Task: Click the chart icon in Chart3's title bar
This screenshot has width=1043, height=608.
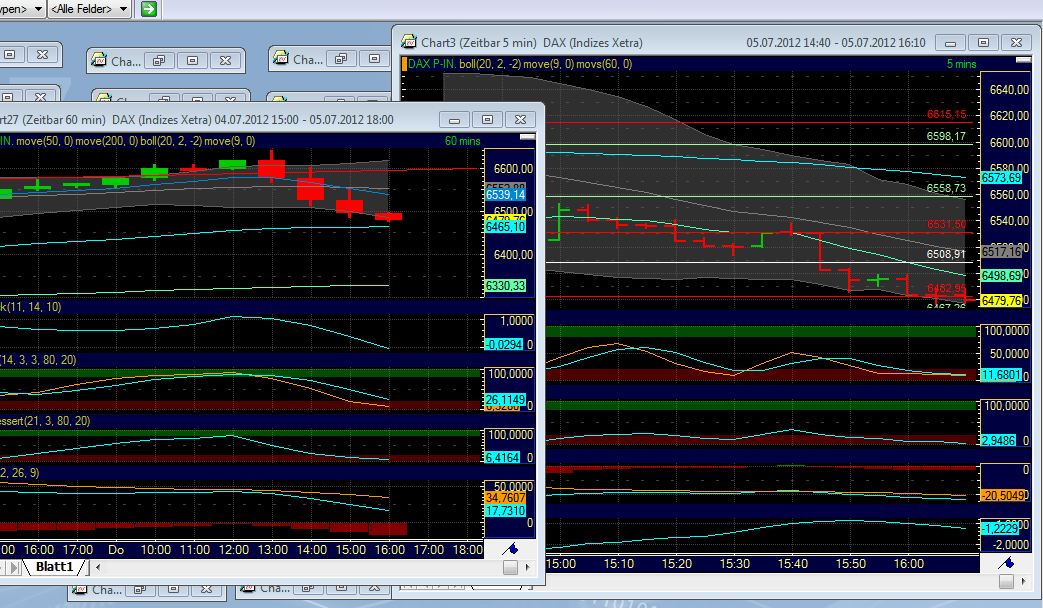Action: click(x=407, y=42)
